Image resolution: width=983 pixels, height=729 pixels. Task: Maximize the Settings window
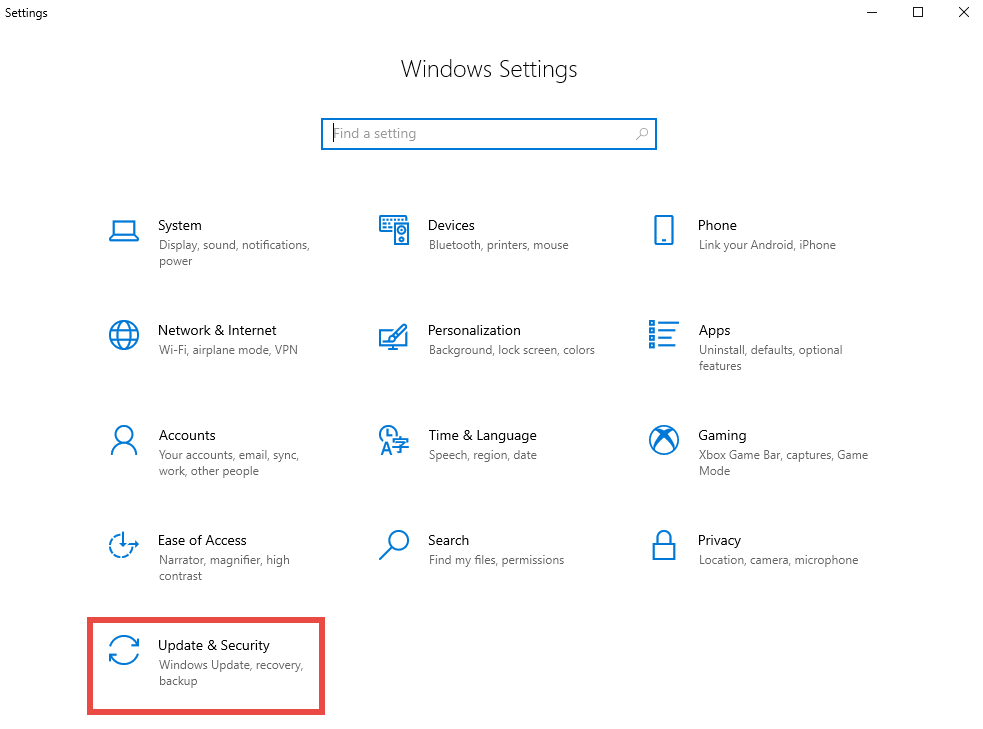pos(918,13)
